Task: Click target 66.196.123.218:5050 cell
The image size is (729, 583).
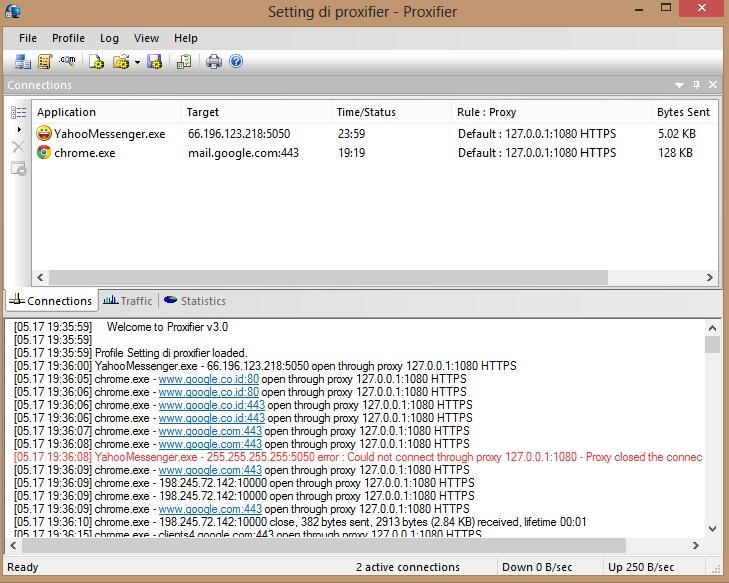Action: [x=239, y=134]
